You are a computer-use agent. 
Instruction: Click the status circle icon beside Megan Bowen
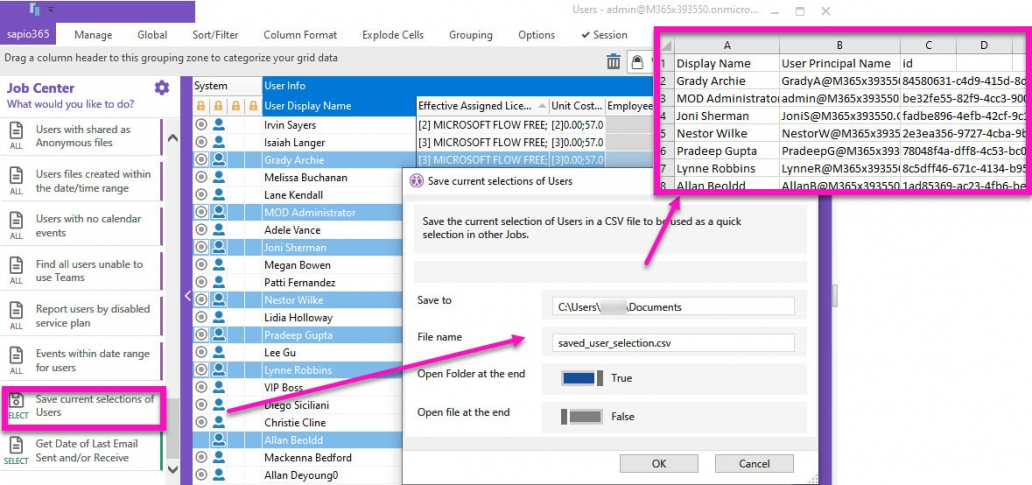pos(201,265)
